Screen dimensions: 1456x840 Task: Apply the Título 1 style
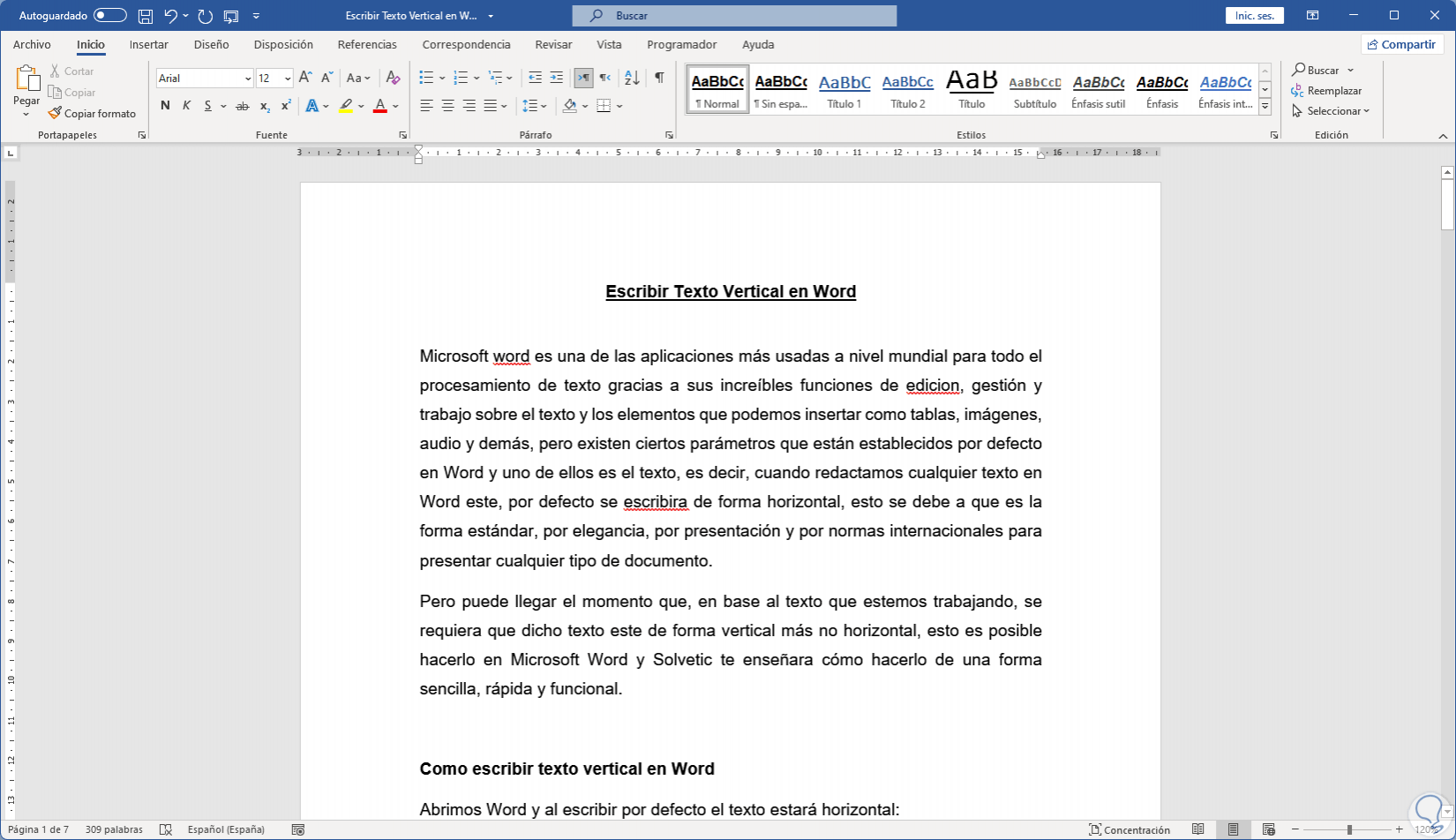(x=844, y=89)
